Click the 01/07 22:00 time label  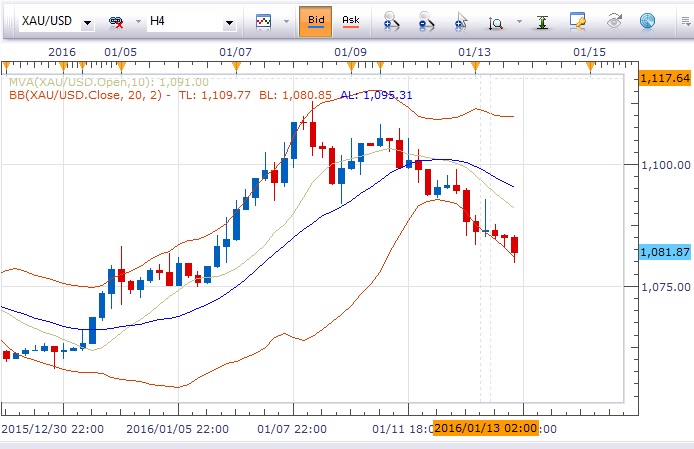point(292,429)
